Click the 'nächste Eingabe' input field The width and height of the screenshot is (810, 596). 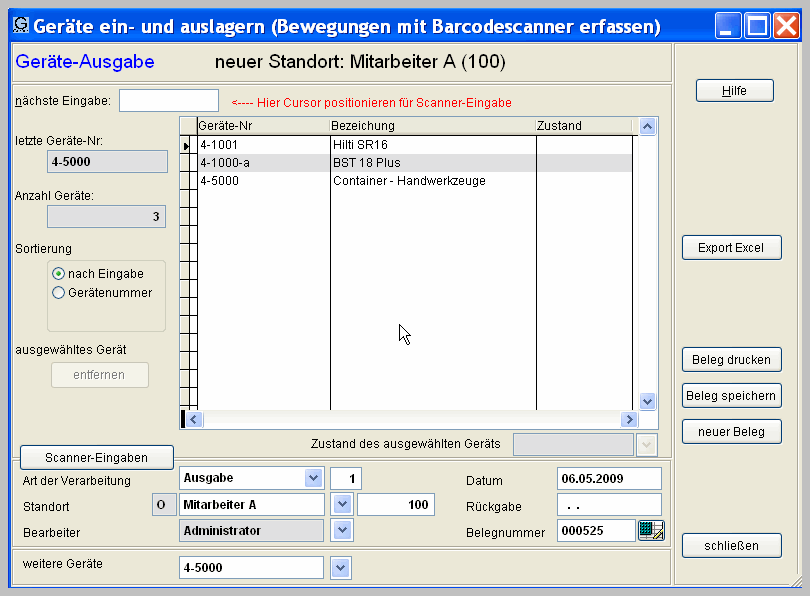coord(168,101)
